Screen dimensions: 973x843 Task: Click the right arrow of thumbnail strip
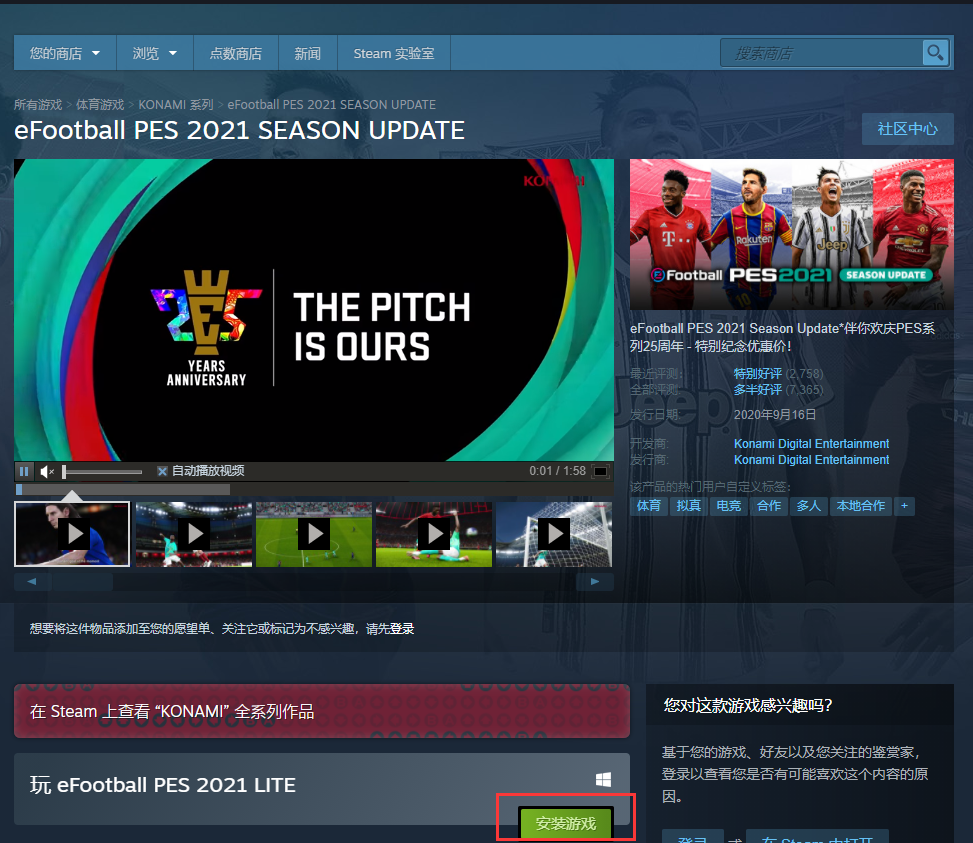pyautogui.click(x=595, y=582)
